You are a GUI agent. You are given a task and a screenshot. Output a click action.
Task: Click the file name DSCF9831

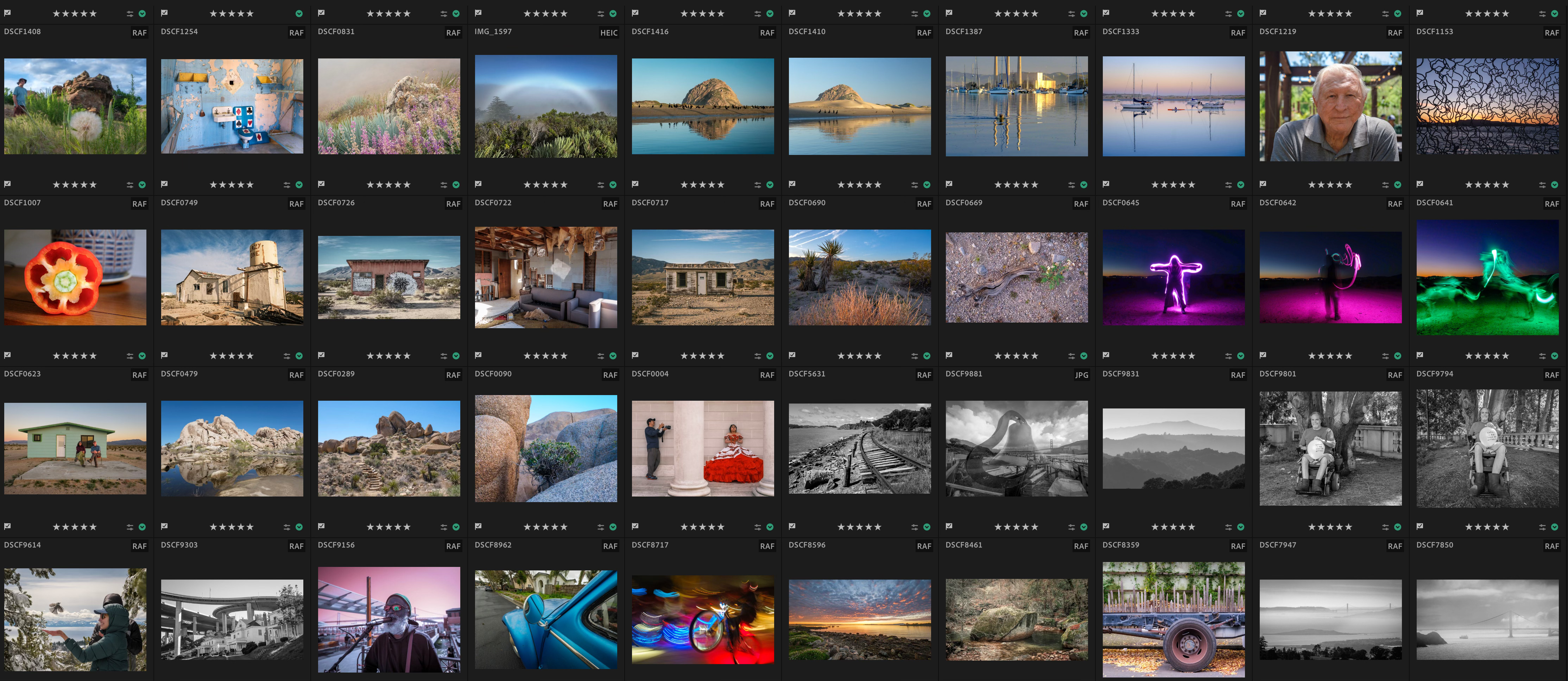pyautogui.click(x=1121, y=374)
